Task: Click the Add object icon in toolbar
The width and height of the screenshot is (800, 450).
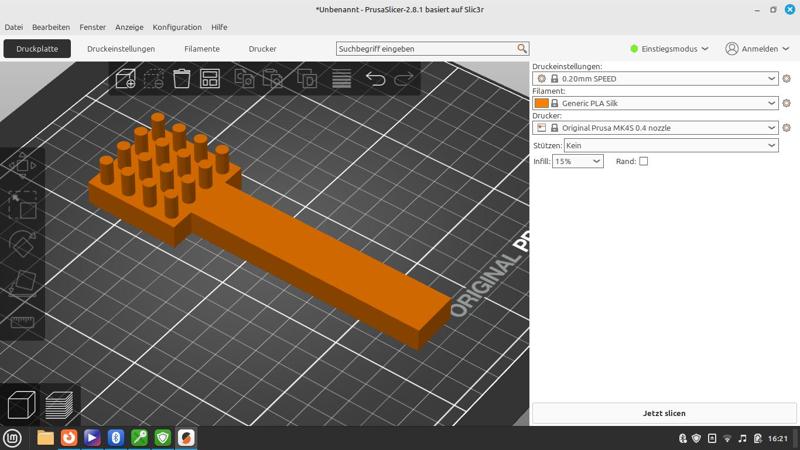Action: point(125,79)
